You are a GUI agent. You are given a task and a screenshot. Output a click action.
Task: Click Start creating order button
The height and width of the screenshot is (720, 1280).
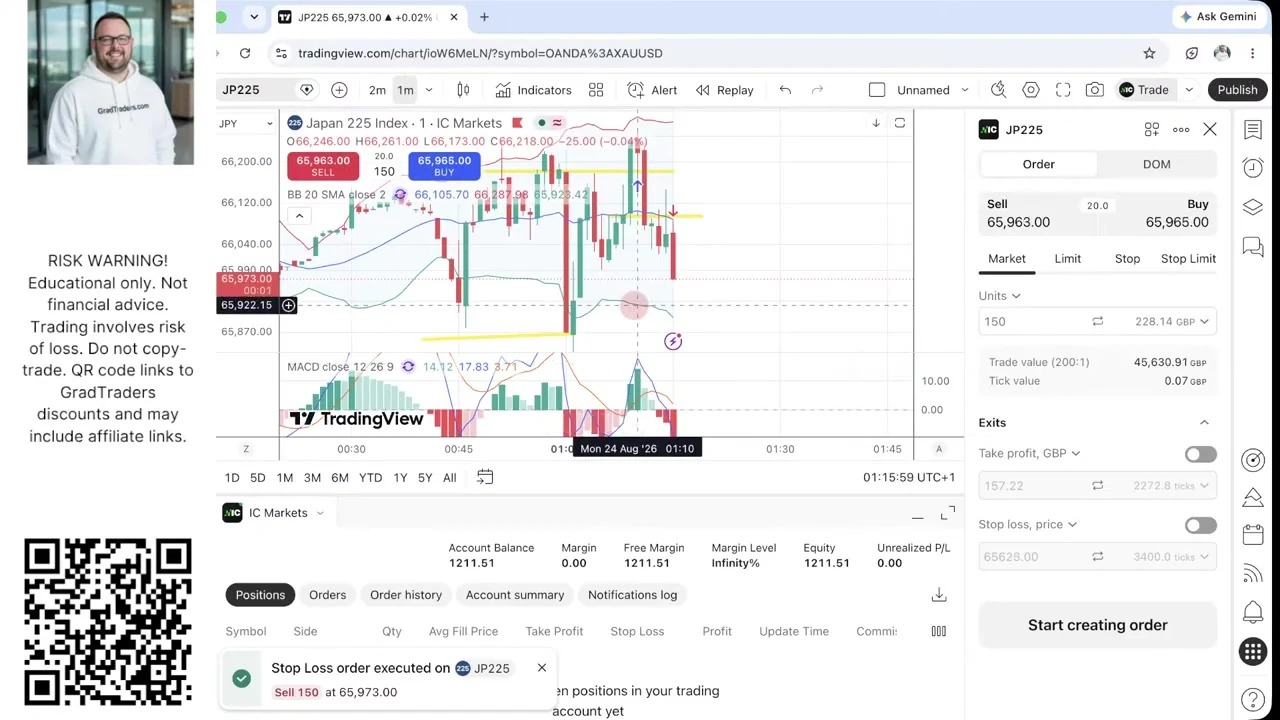(1098, 625)
